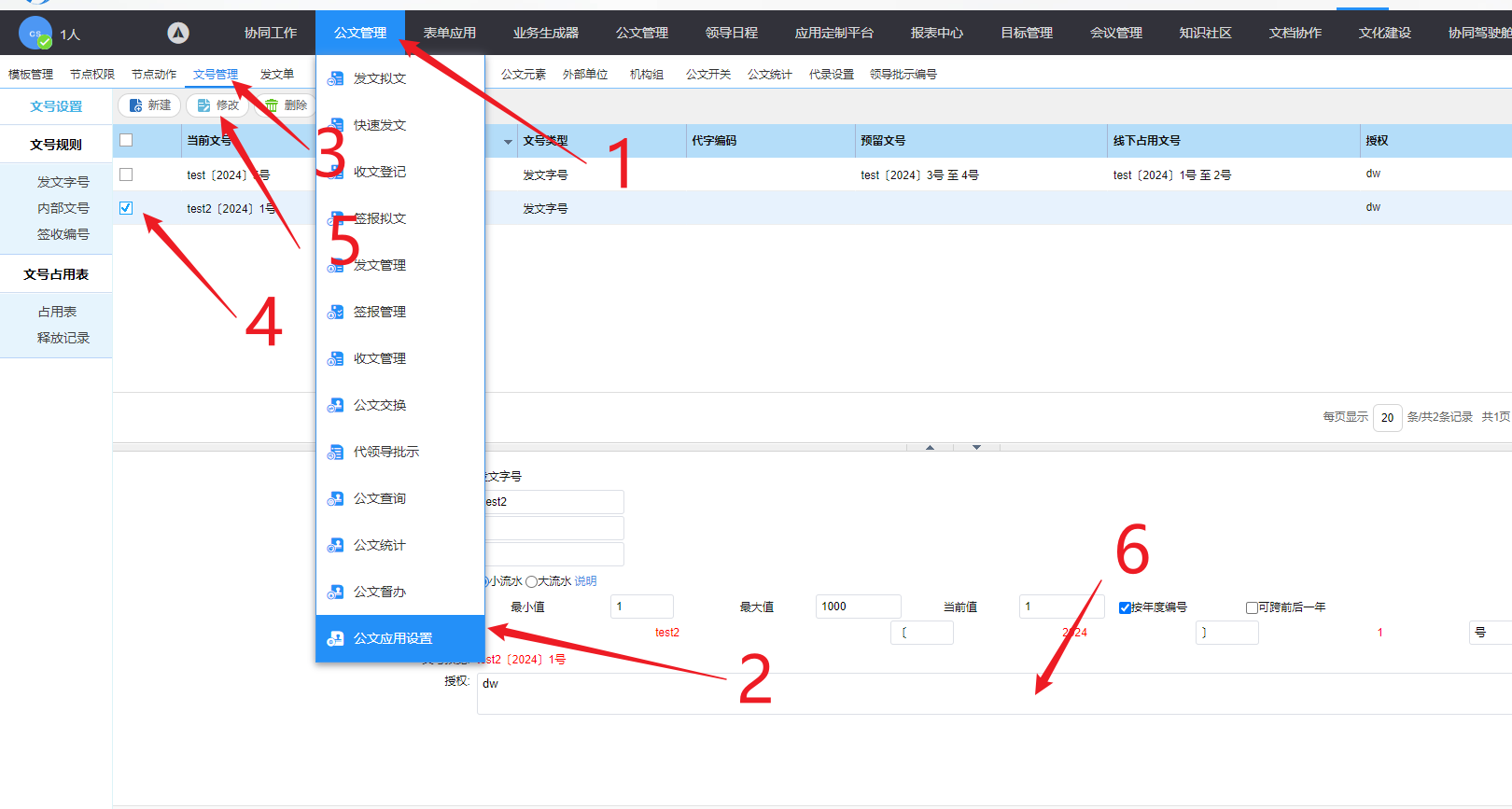The image size is (1512, 809).
Task: Open 占用表 in the left sidebar
Action: 58,312
